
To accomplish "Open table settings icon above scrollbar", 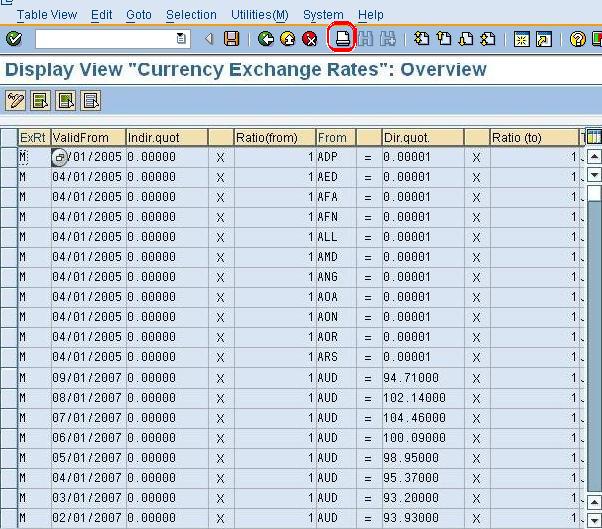I will pos(593,137).
